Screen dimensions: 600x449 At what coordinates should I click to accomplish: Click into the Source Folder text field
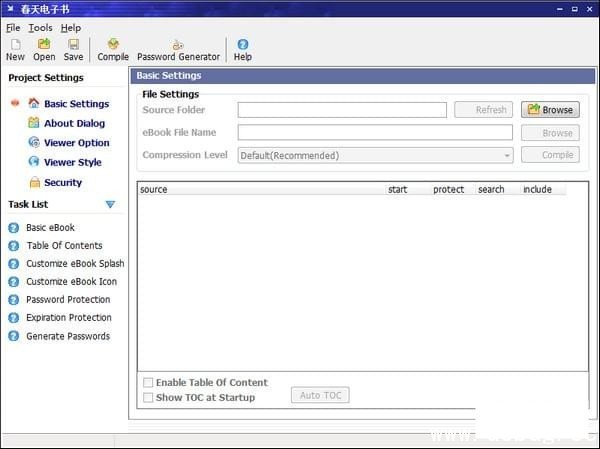click(x=342, y=110)
